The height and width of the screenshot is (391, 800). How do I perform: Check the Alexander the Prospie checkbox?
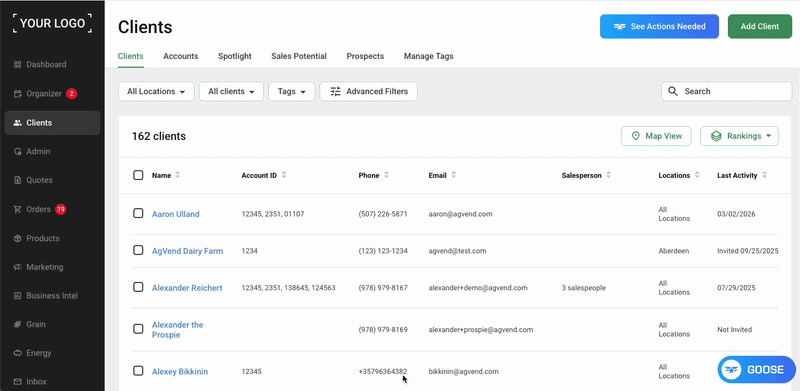138,329
